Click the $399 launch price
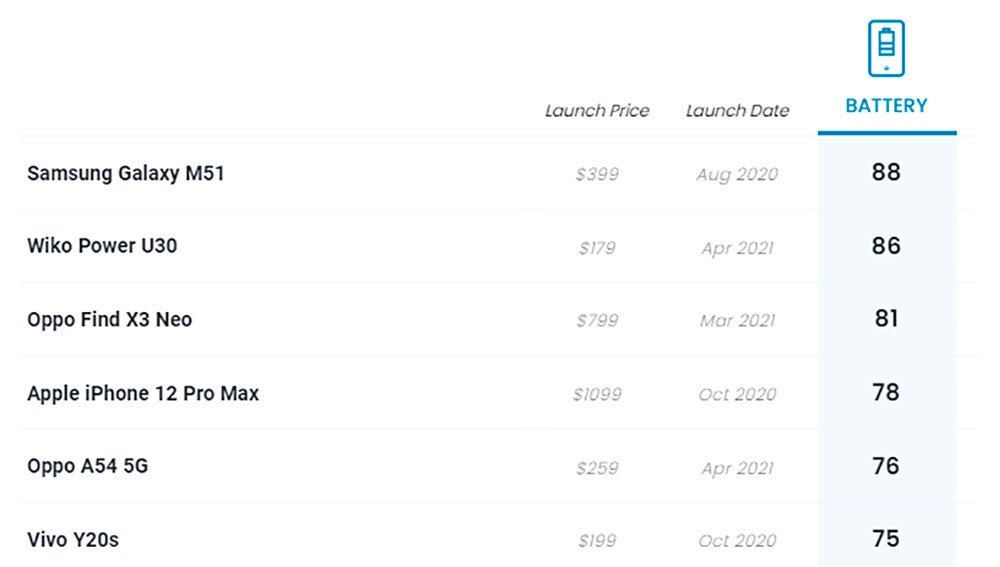Screen dimensions: 1000x567 (597, 174)
